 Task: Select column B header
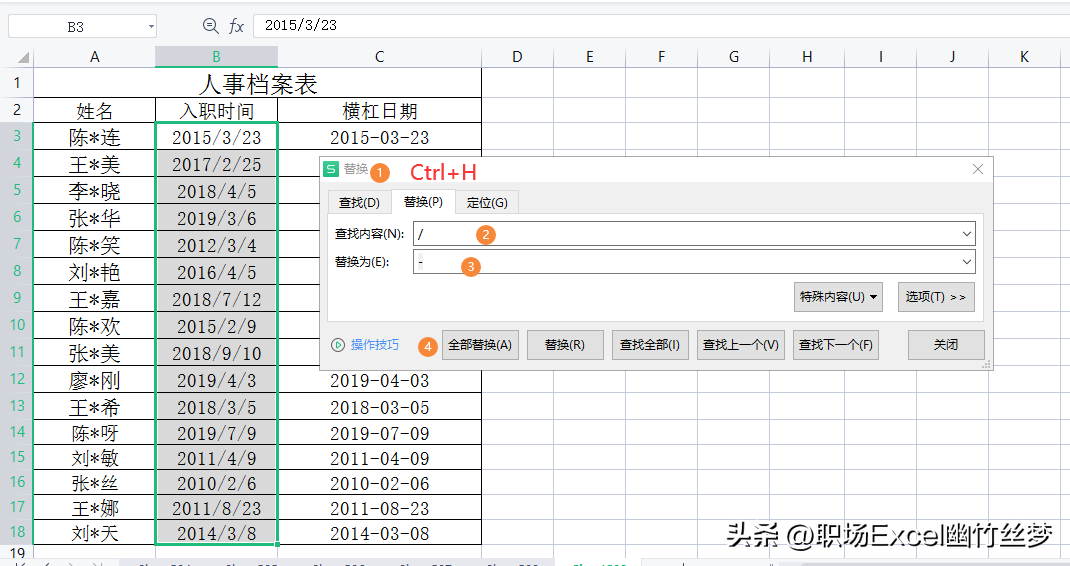(216, 57)
